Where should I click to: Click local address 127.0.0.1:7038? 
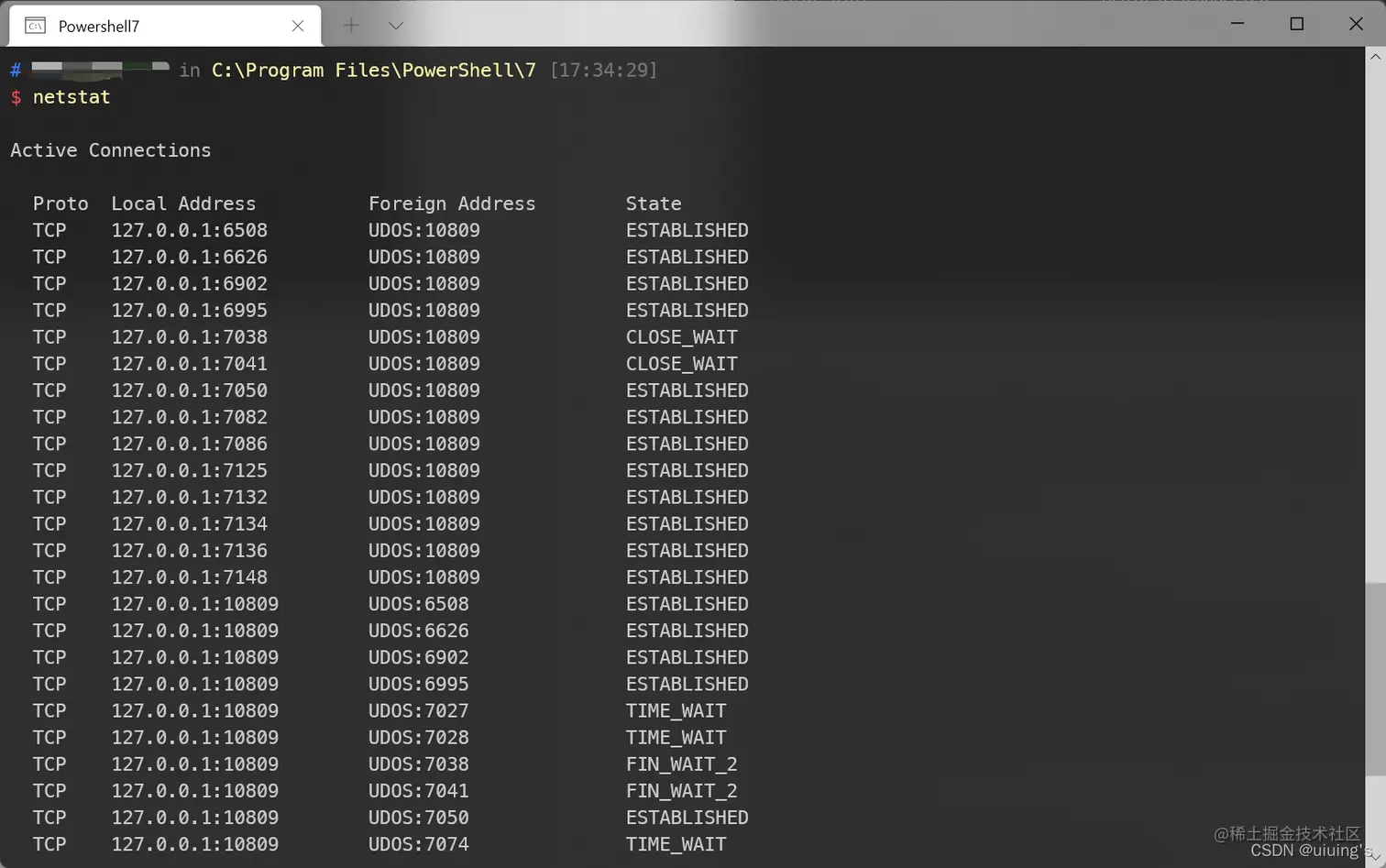(190, 337)
